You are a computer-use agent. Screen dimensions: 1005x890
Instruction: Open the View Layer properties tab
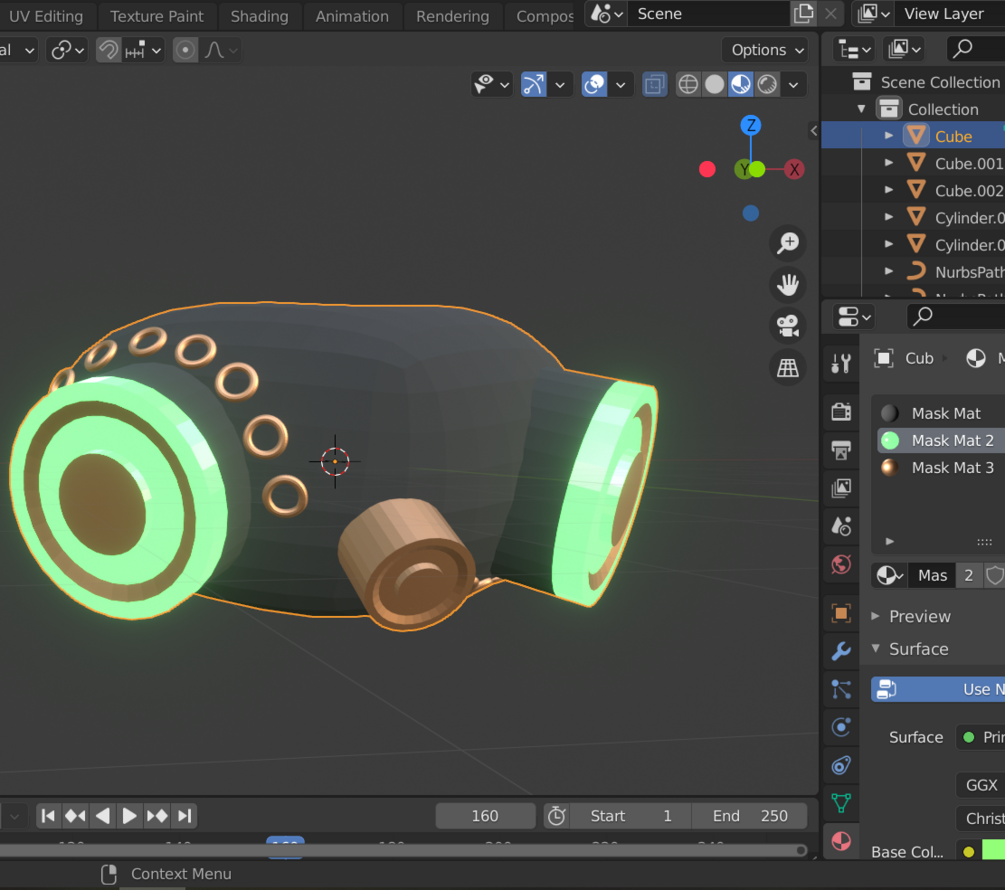coord(841,488)
